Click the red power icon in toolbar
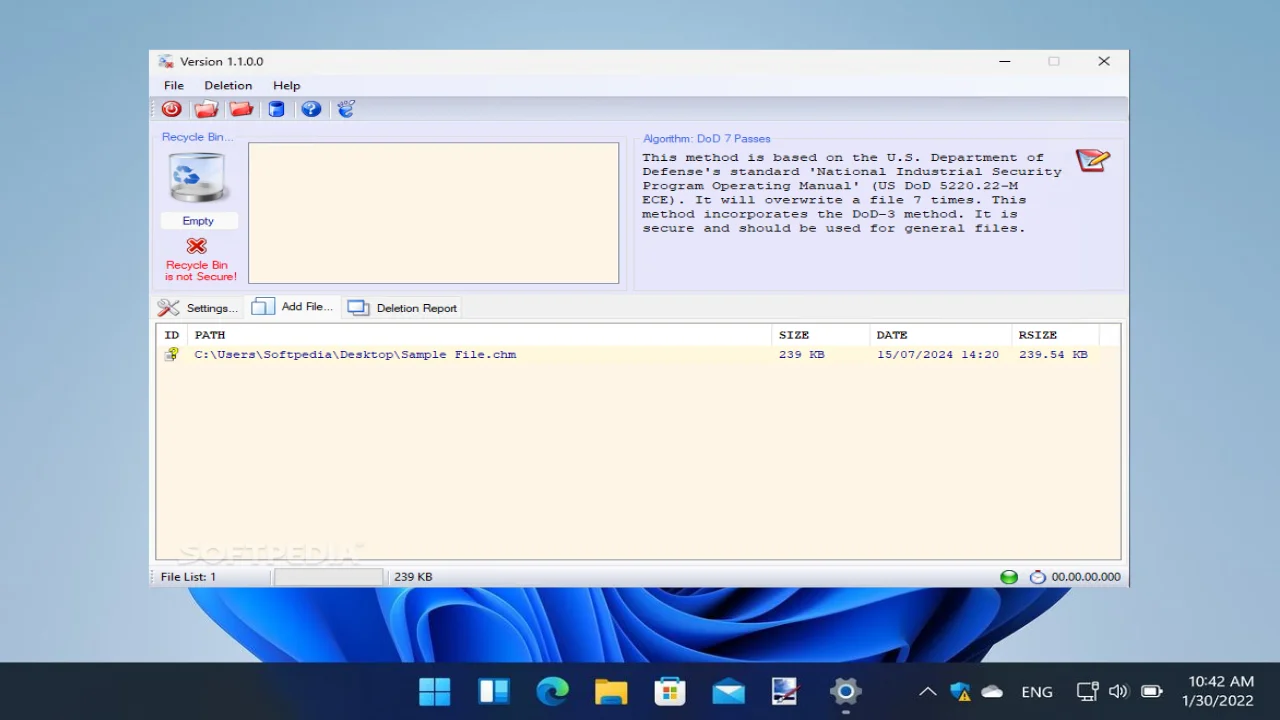 click(x=171, y=109)
